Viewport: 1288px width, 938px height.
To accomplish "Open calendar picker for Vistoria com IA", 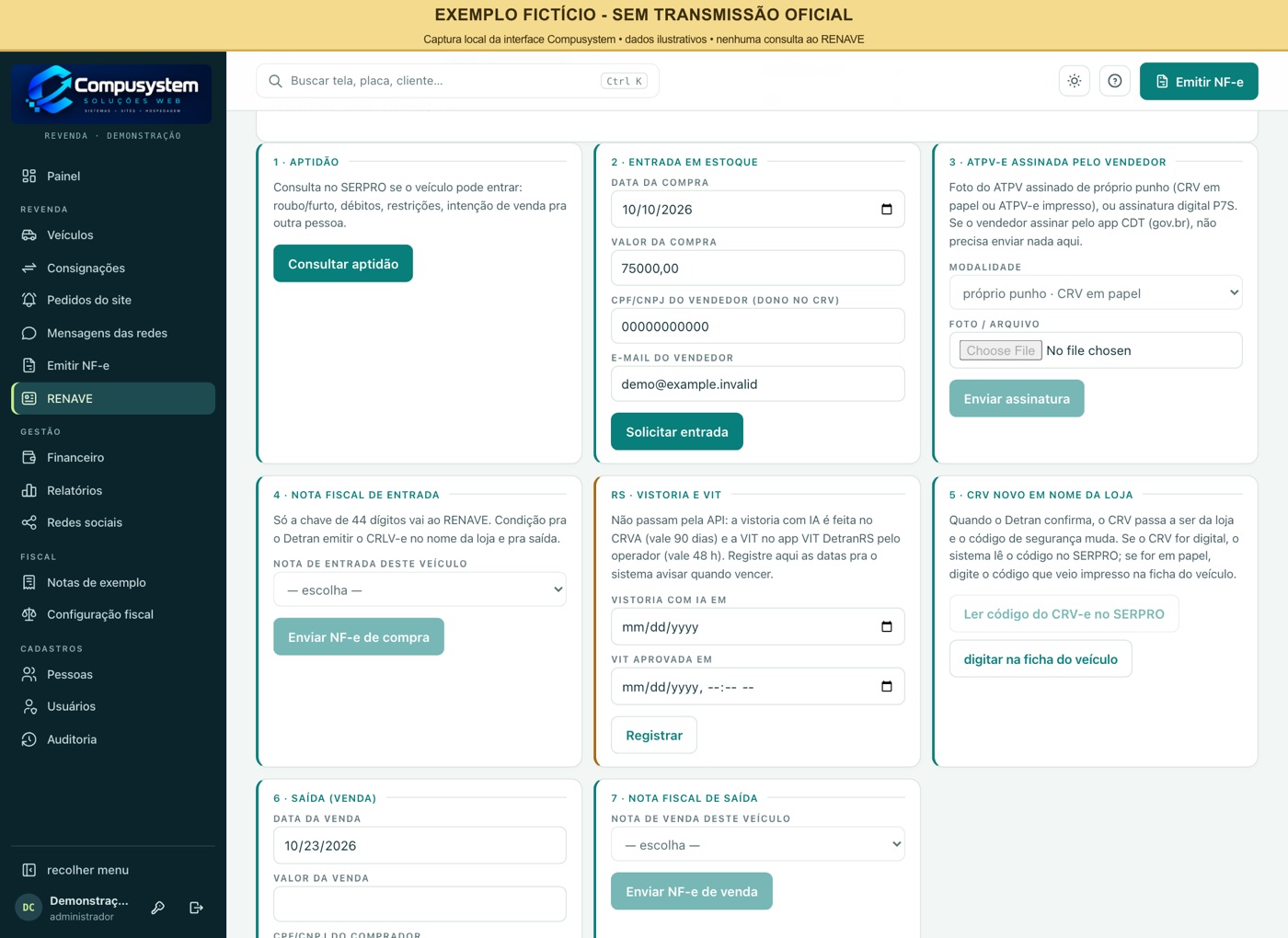I will coord(887,627).
